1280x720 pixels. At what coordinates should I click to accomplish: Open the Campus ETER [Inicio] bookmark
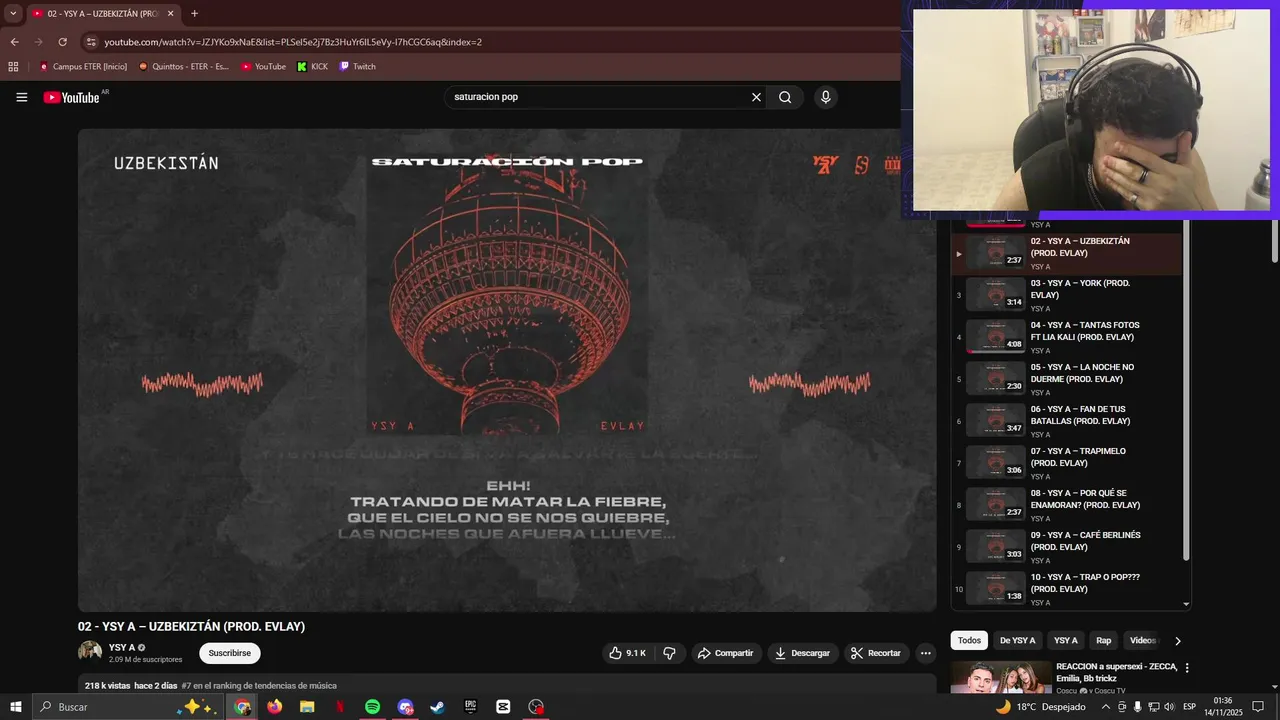[83, 67]
